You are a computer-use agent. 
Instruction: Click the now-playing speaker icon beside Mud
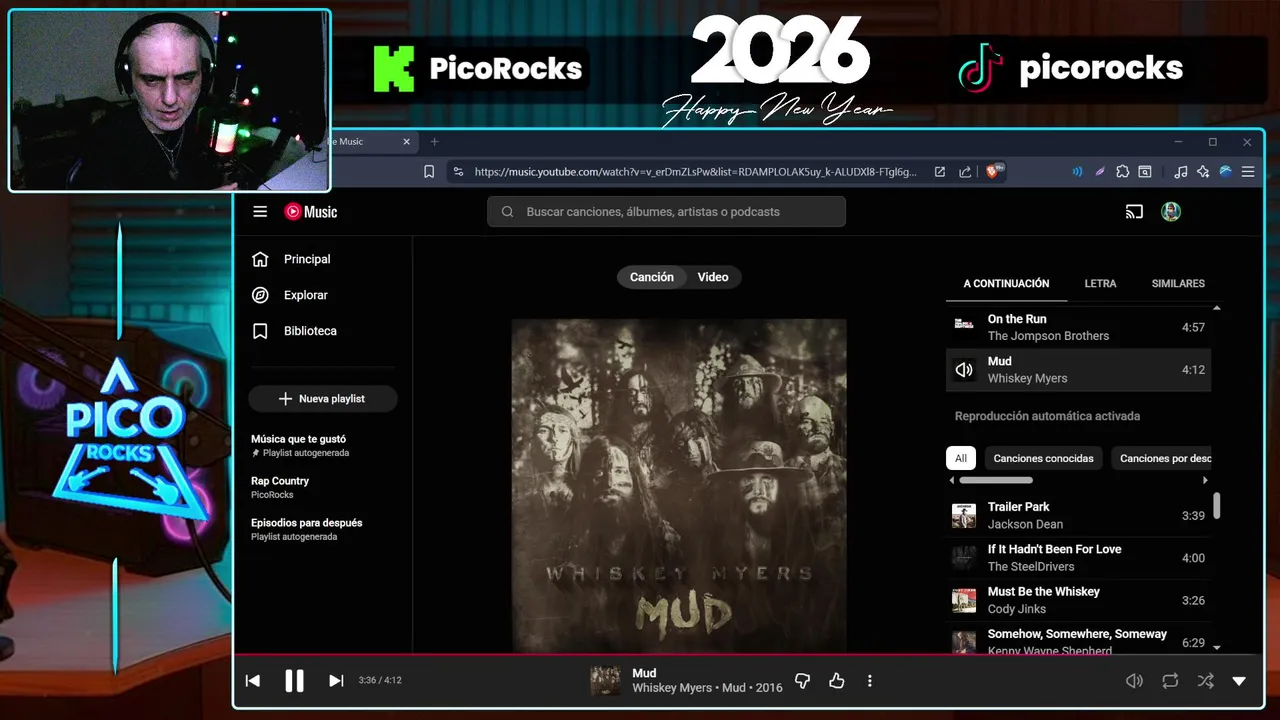(964, 370)
